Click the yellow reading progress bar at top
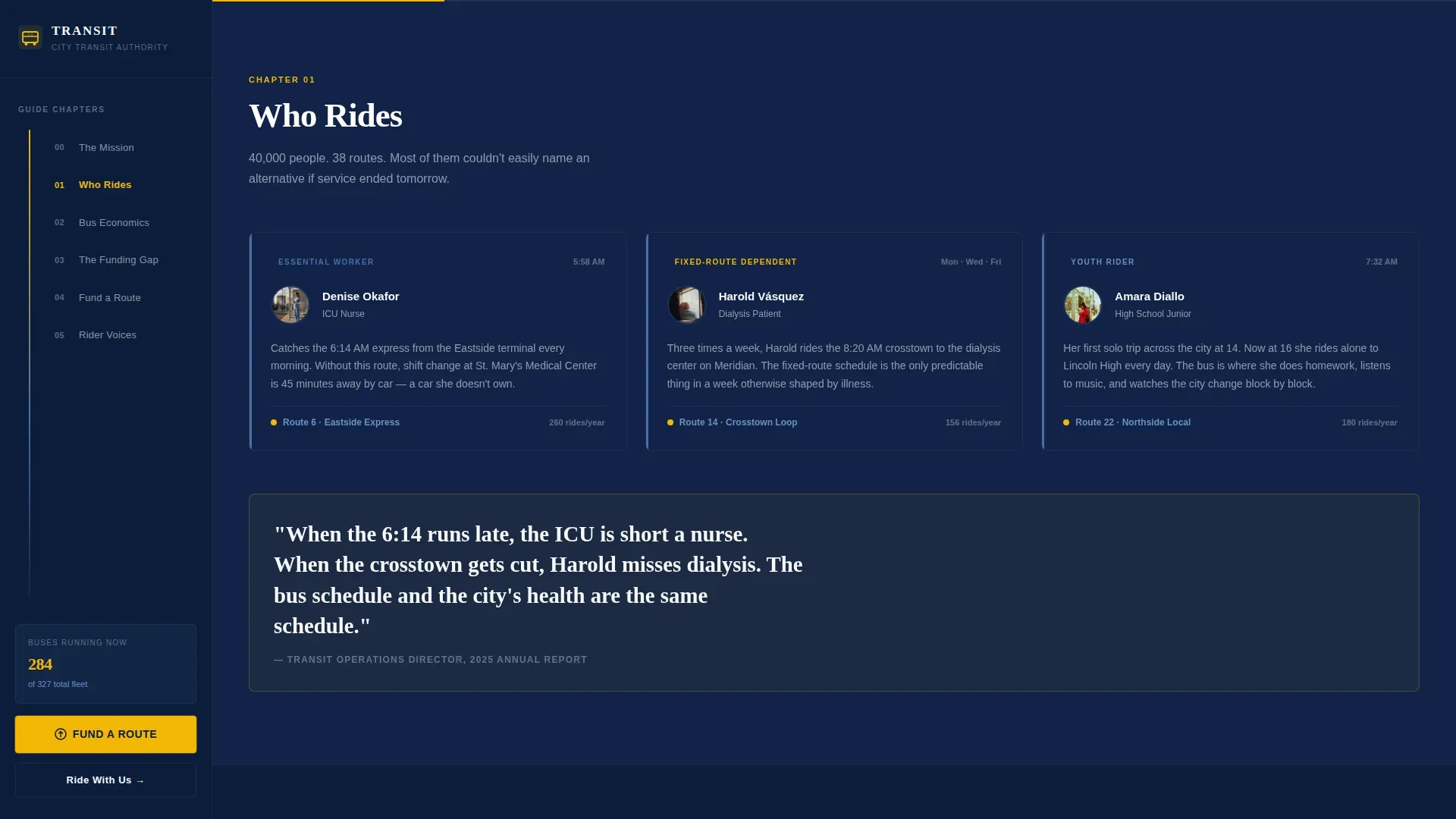 pyautogui.click(x=328, y=1)
